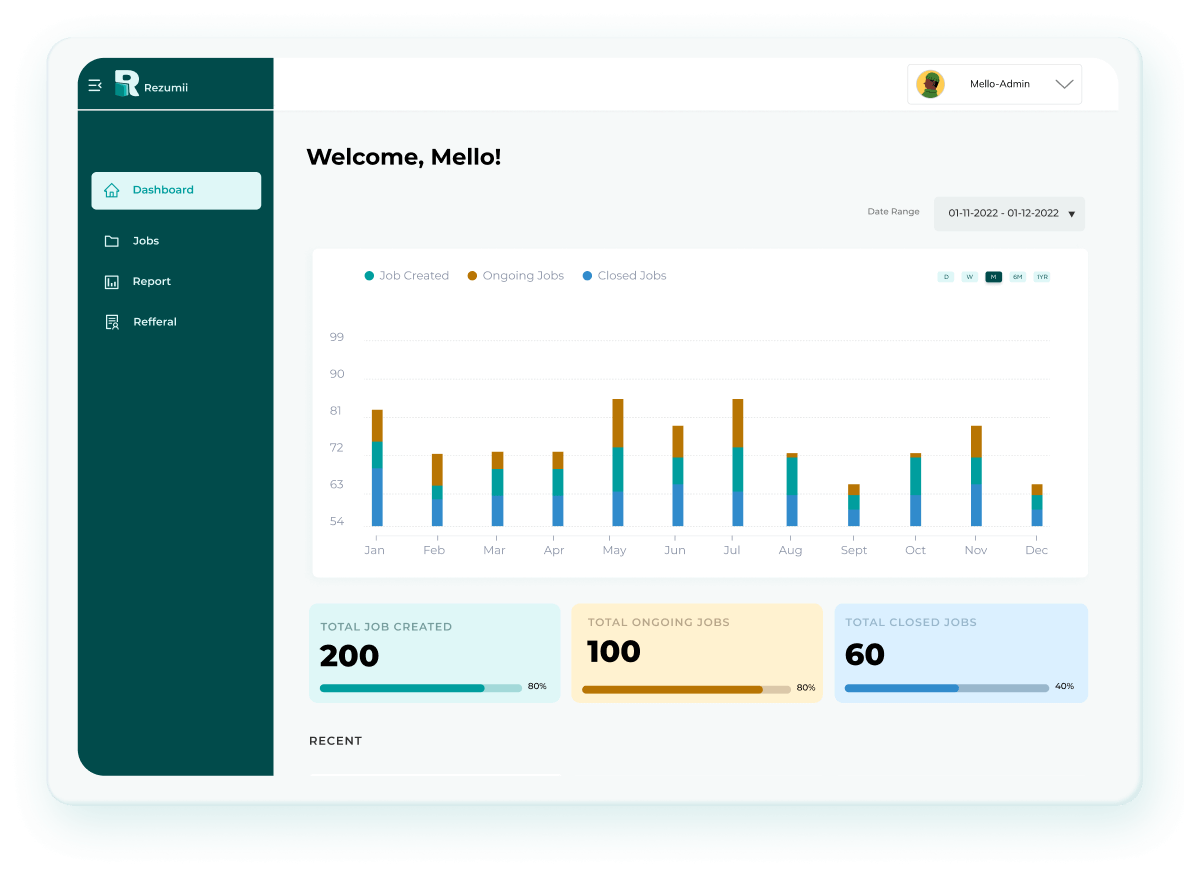
Task: Click the Jan stacked bar
Action: click(377, 468)
